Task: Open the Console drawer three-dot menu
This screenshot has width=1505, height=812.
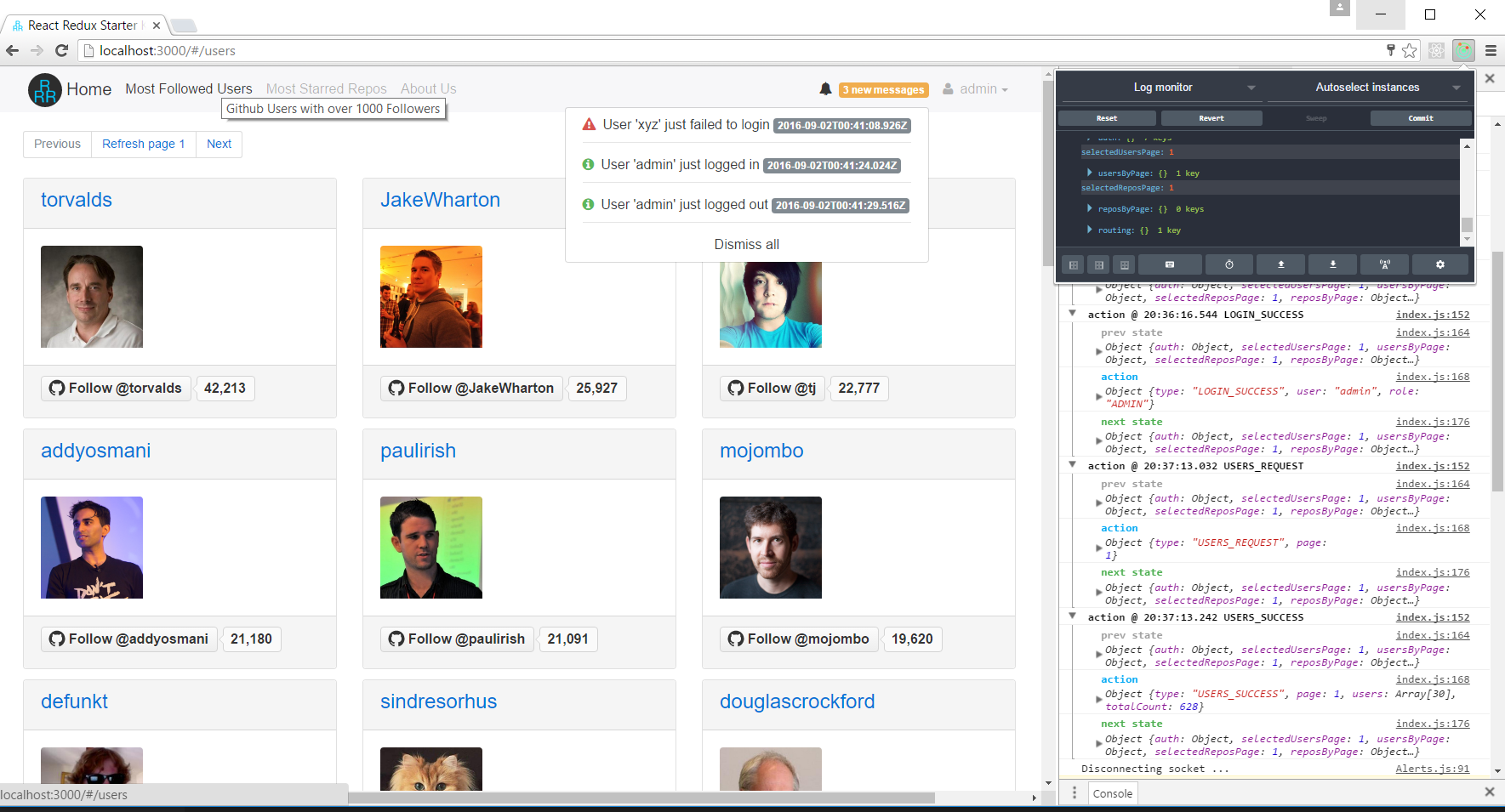Action: click(1075, 792)
